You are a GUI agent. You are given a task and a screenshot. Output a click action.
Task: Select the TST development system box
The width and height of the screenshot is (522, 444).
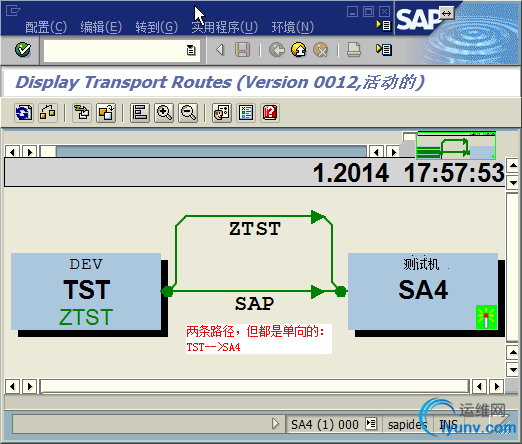pyautogui.click(x=86, y=292)
